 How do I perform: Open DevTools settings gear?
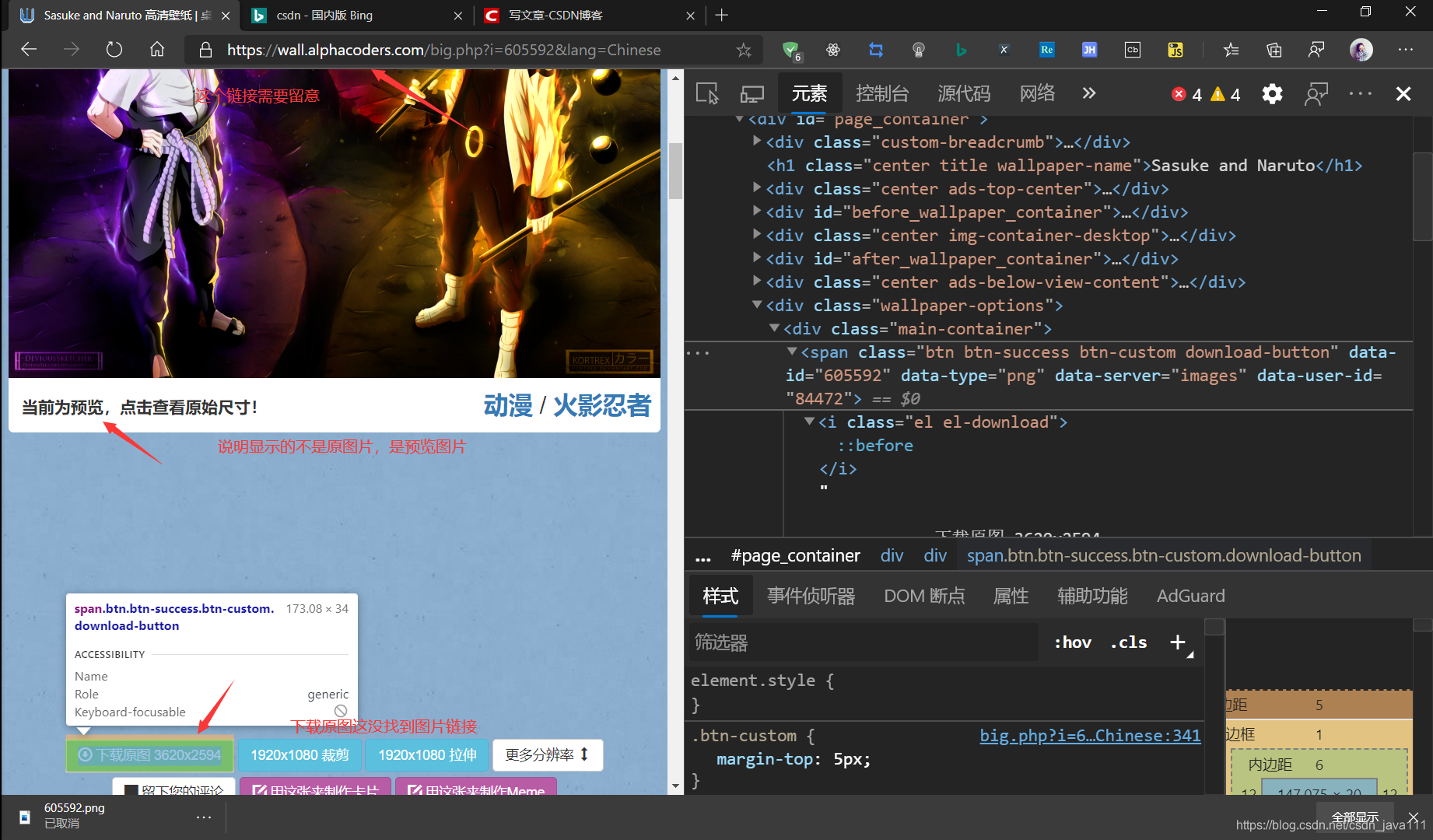(x=1272, y=94)
